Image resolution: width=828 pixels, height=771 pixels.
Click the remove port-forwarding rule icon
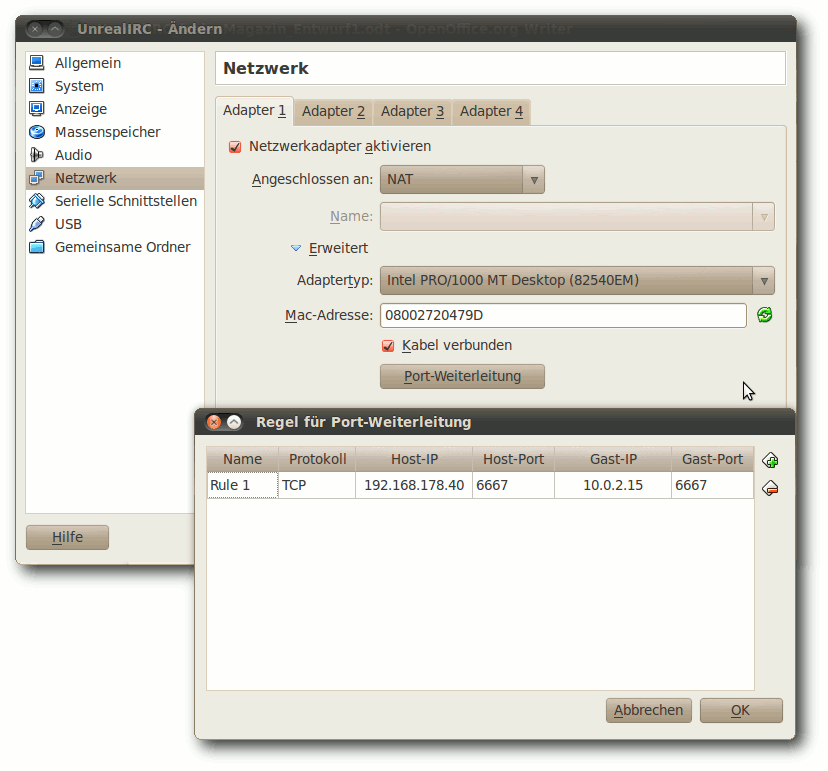click(770, 487)
